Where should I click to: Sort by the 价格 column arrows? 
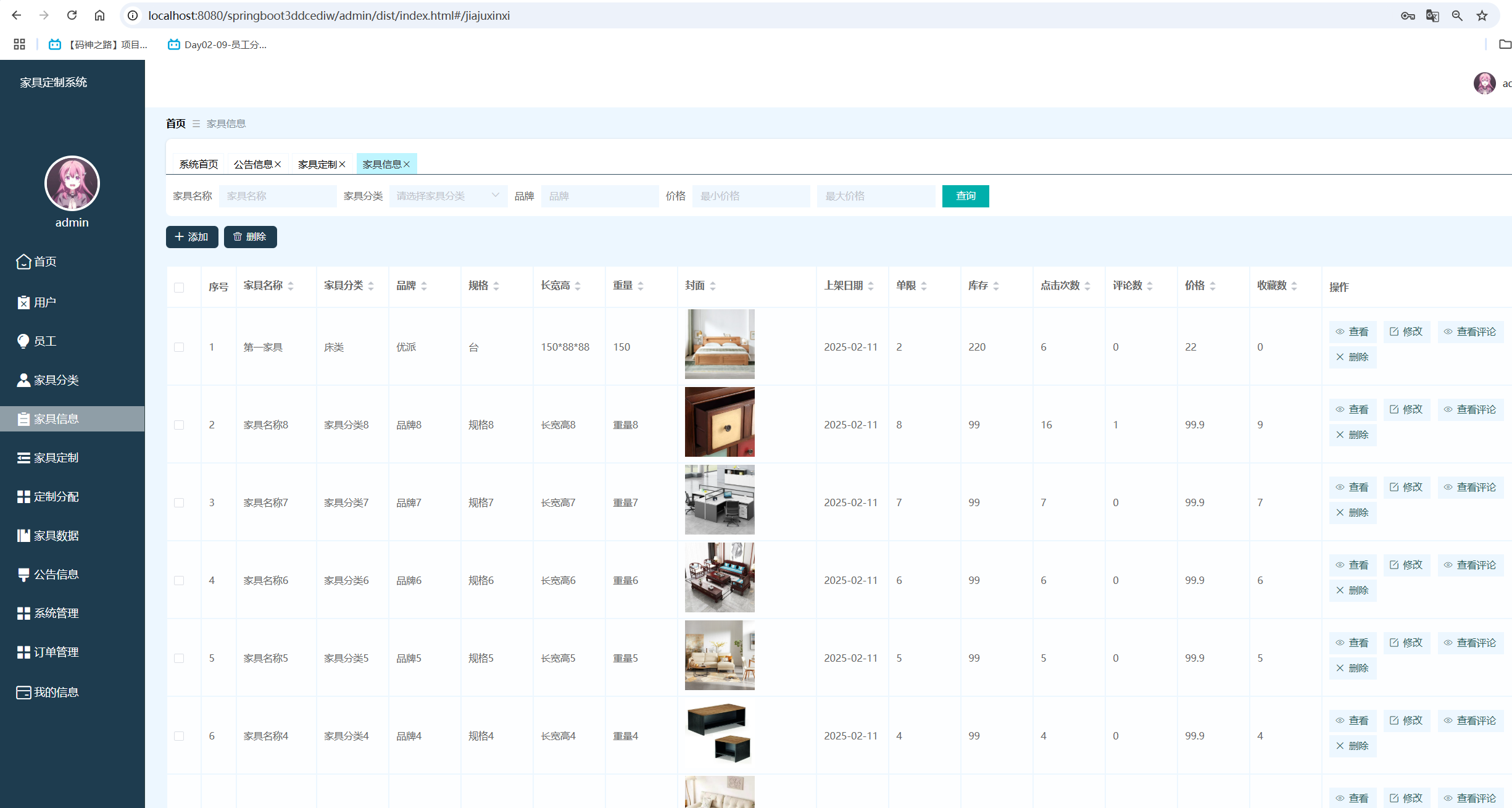point(1213,286)
